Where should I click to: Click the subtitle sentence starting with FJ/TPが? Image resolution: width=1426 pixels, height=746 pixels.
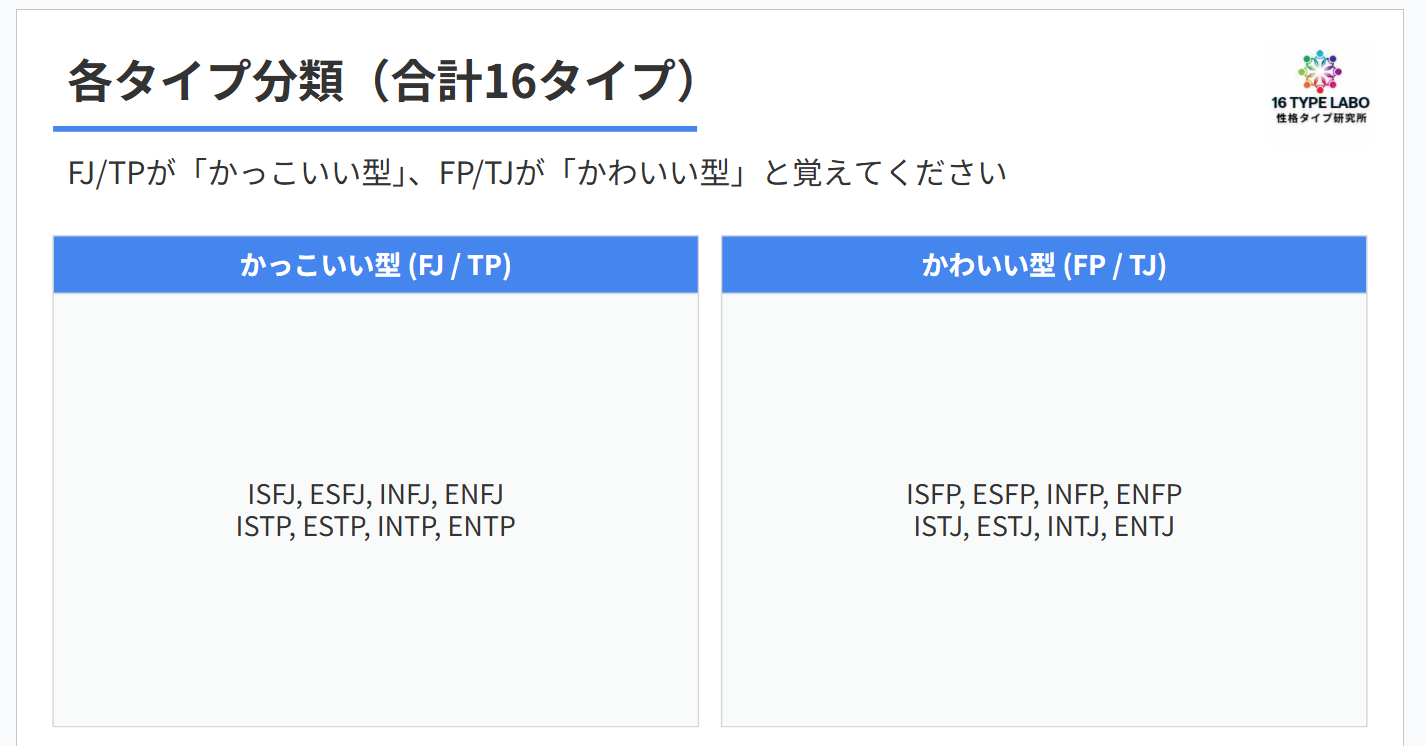[x=536, y=173]
